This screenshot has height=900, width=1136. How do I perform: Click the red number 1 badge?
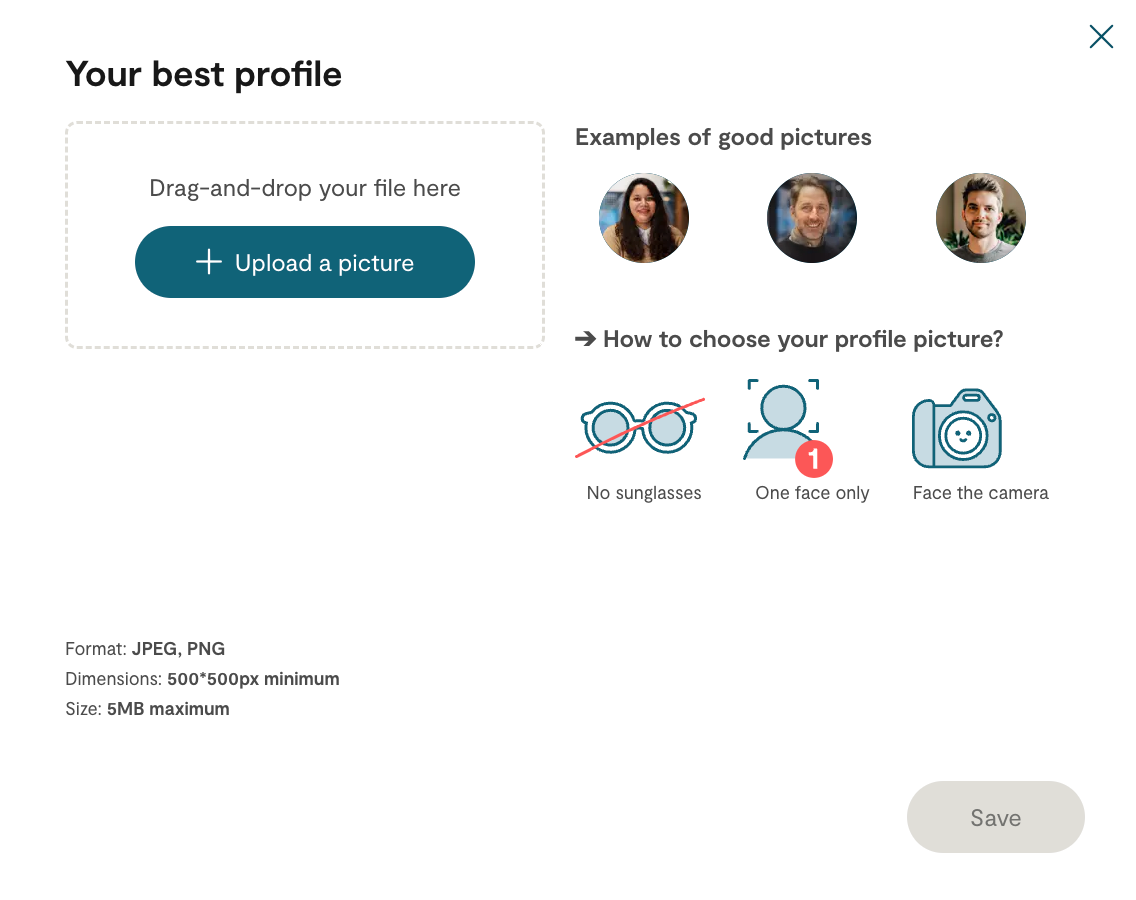(814, 459)
